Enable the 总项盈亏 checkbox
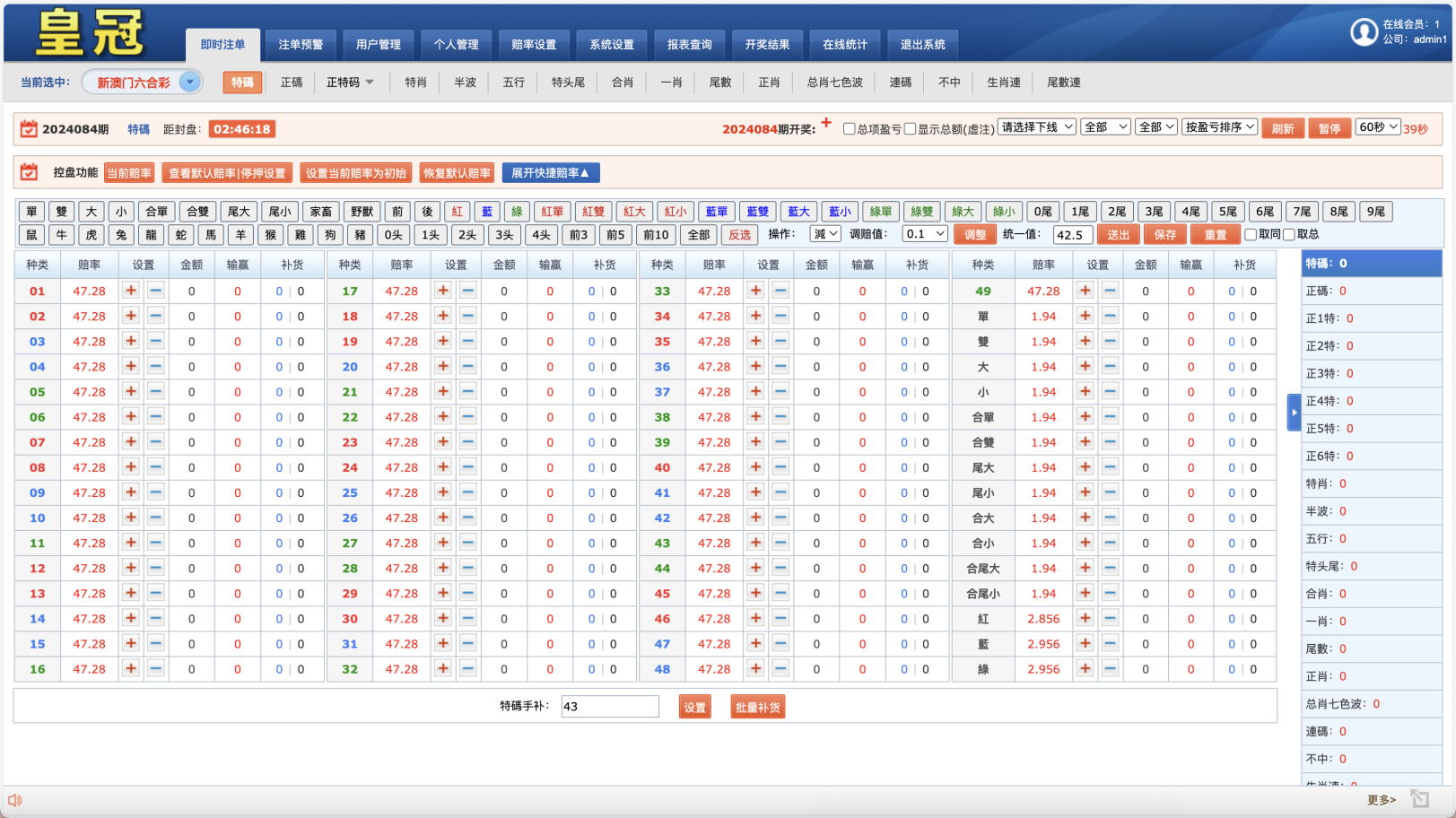The width and height of the screenshot is (1456, 818). (x=849, y=128)
